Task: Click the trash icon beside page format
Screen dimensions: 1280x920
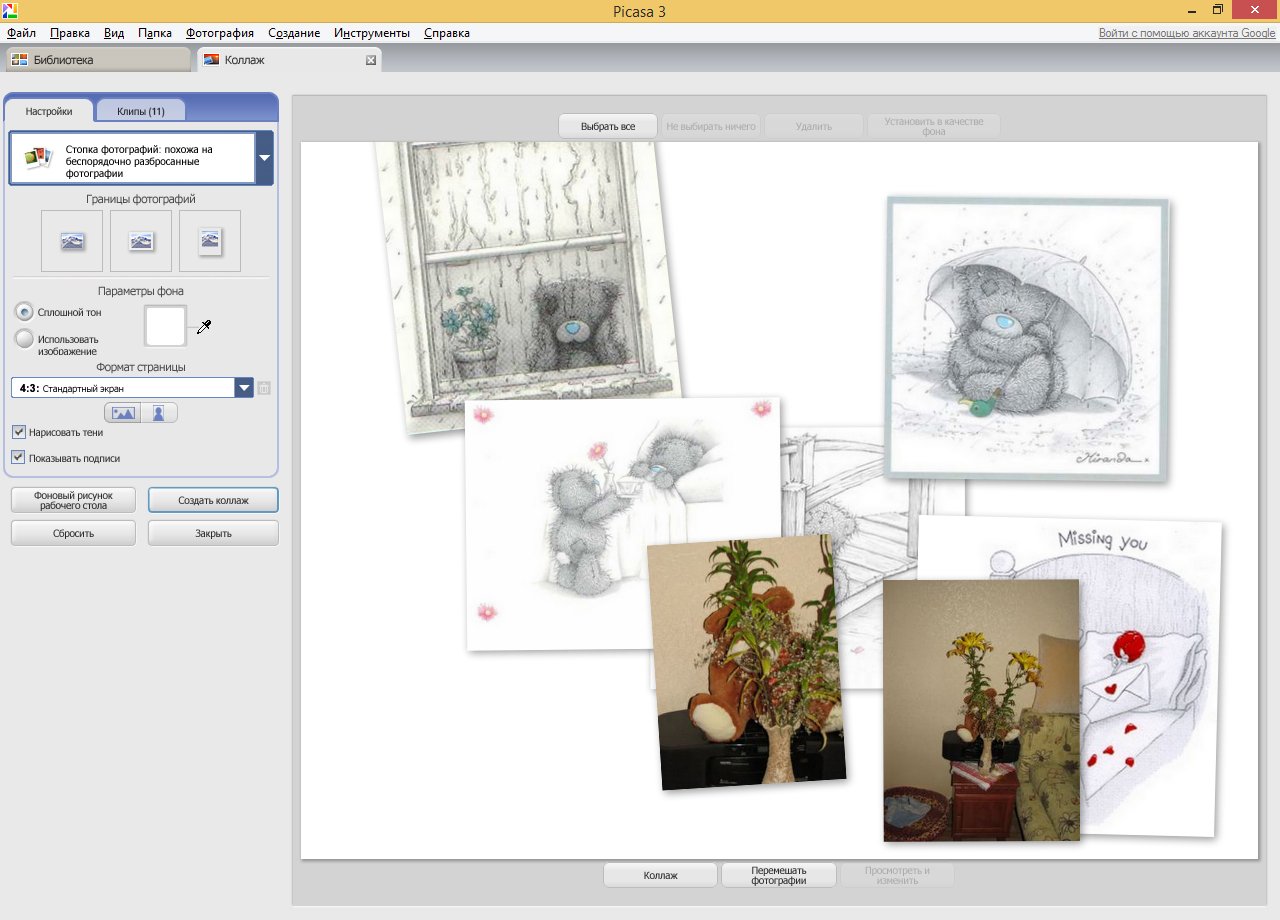Action: [x=264, y=388]
